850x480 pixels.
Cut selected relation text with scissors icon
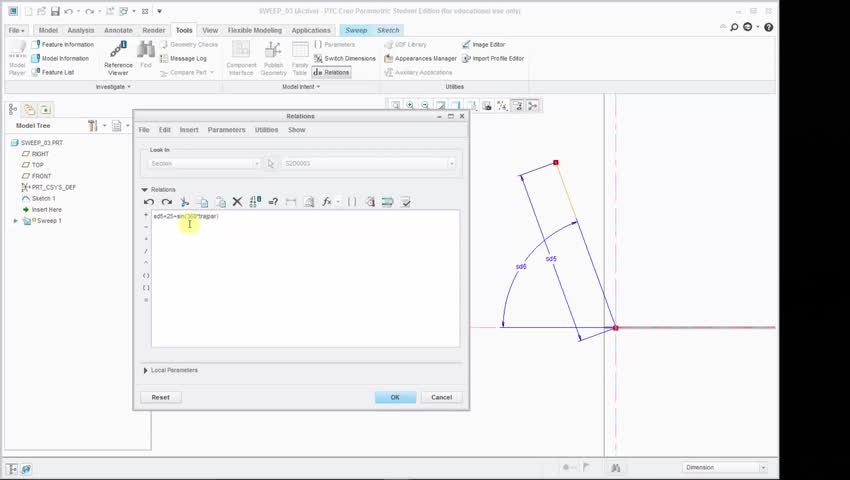click(184, 202)
